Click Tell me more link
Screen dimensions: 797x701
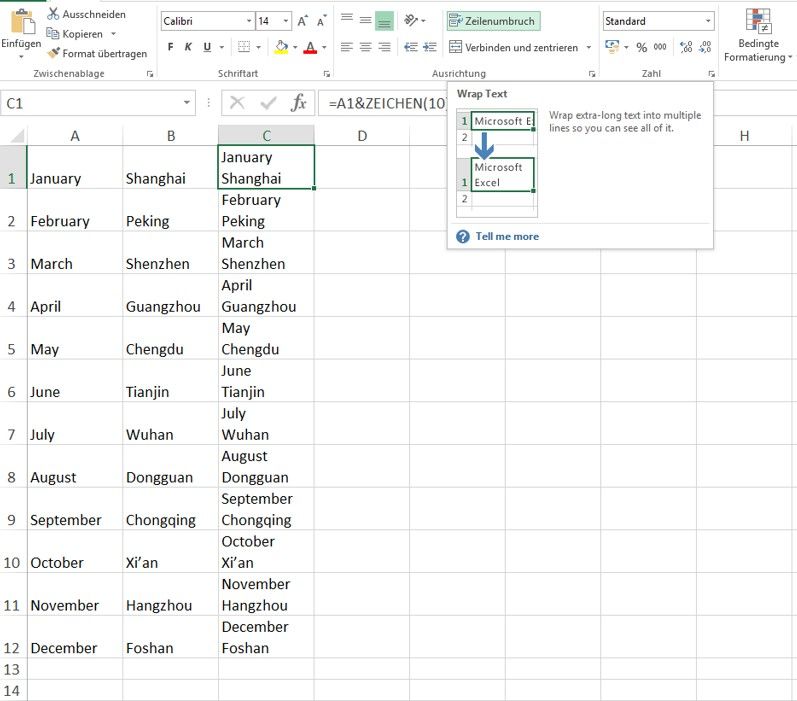(x=507, y=236)
